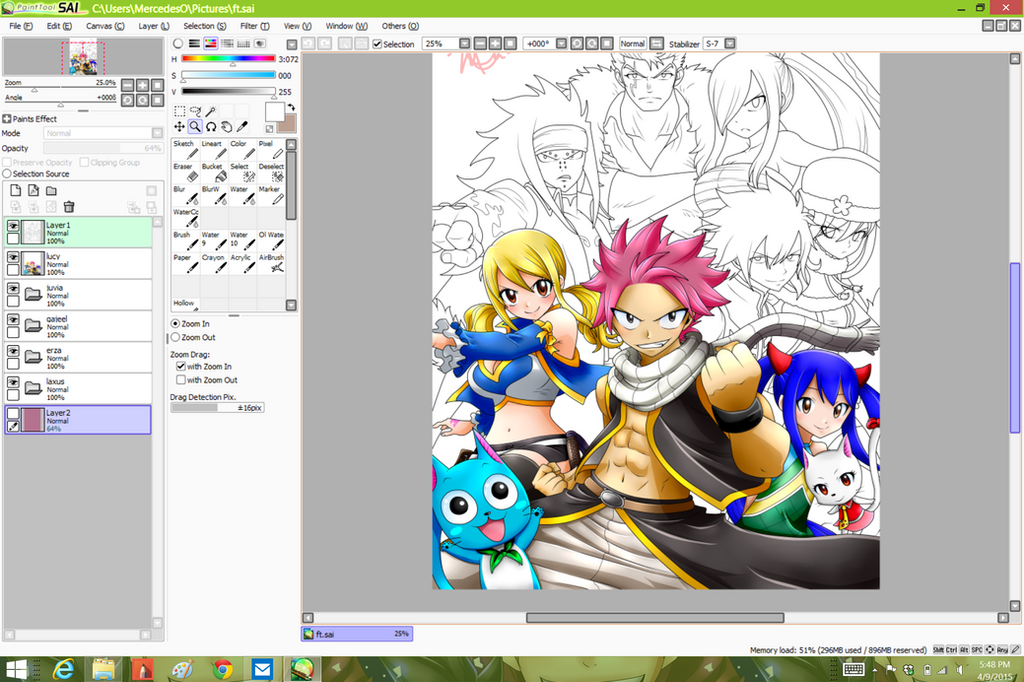Show the RGB slider panel
Screen dimensions: 1024x682
pyautogui.click(x=194, y=44)
